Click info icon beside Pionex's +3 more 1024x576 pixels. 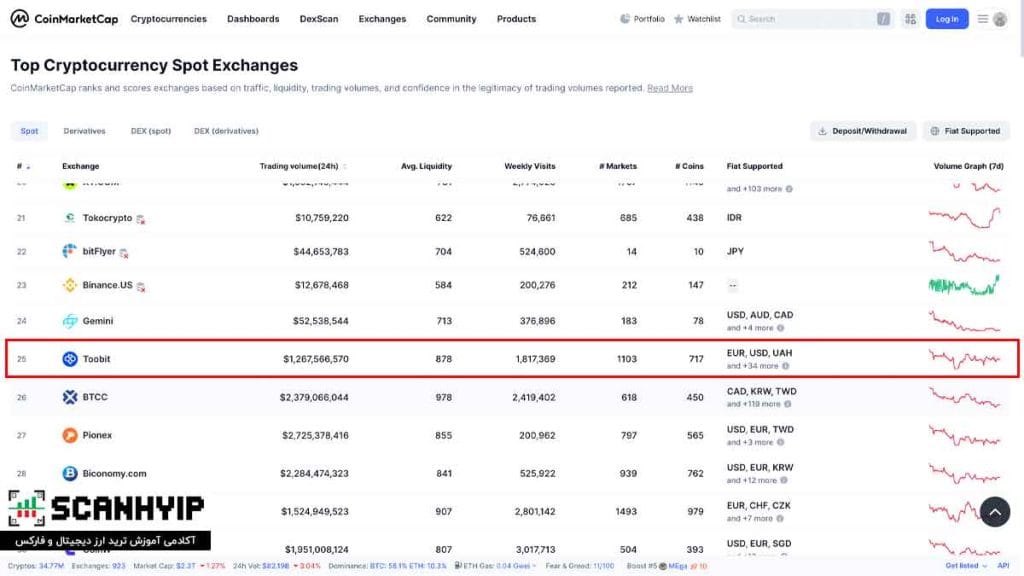coord(780,442)
